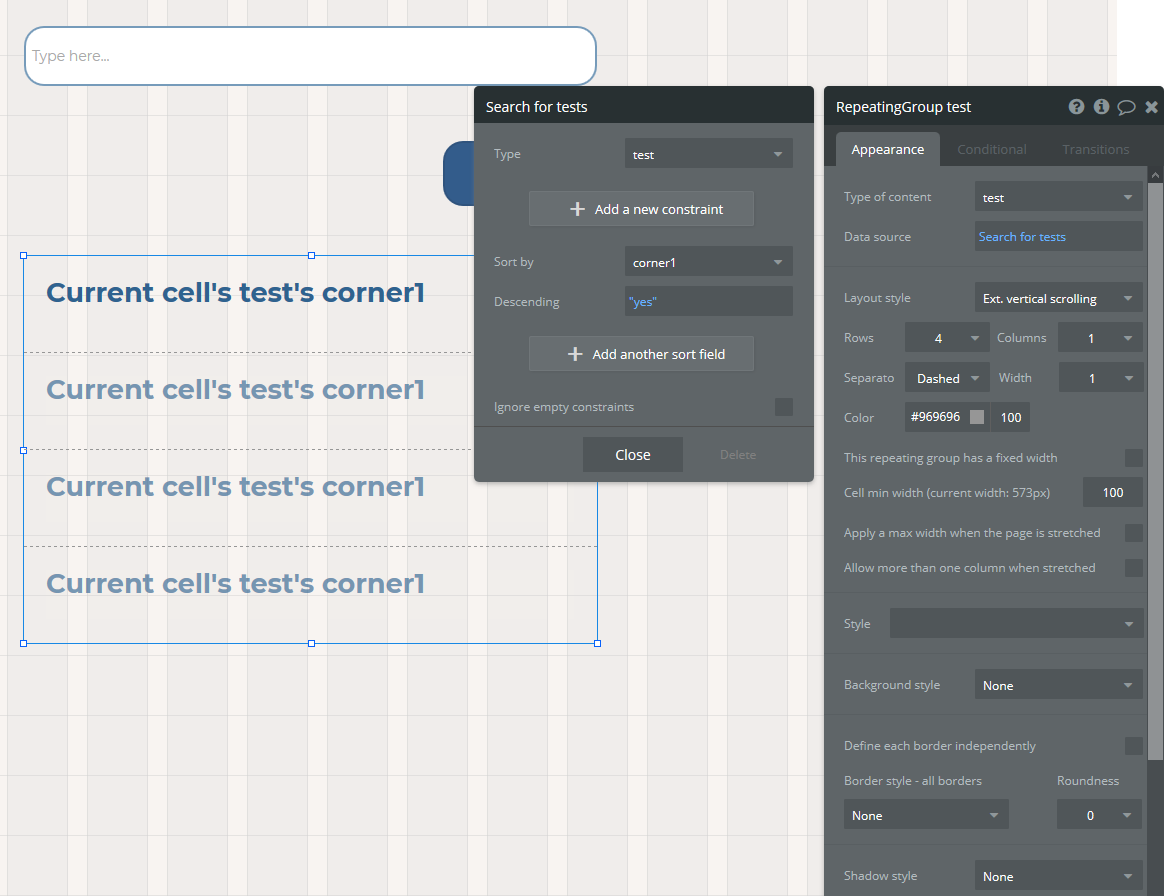The width and height of the screenshot is (1164, 896).
Task: Open the comment bubble icon
Action: (1126, 107)
